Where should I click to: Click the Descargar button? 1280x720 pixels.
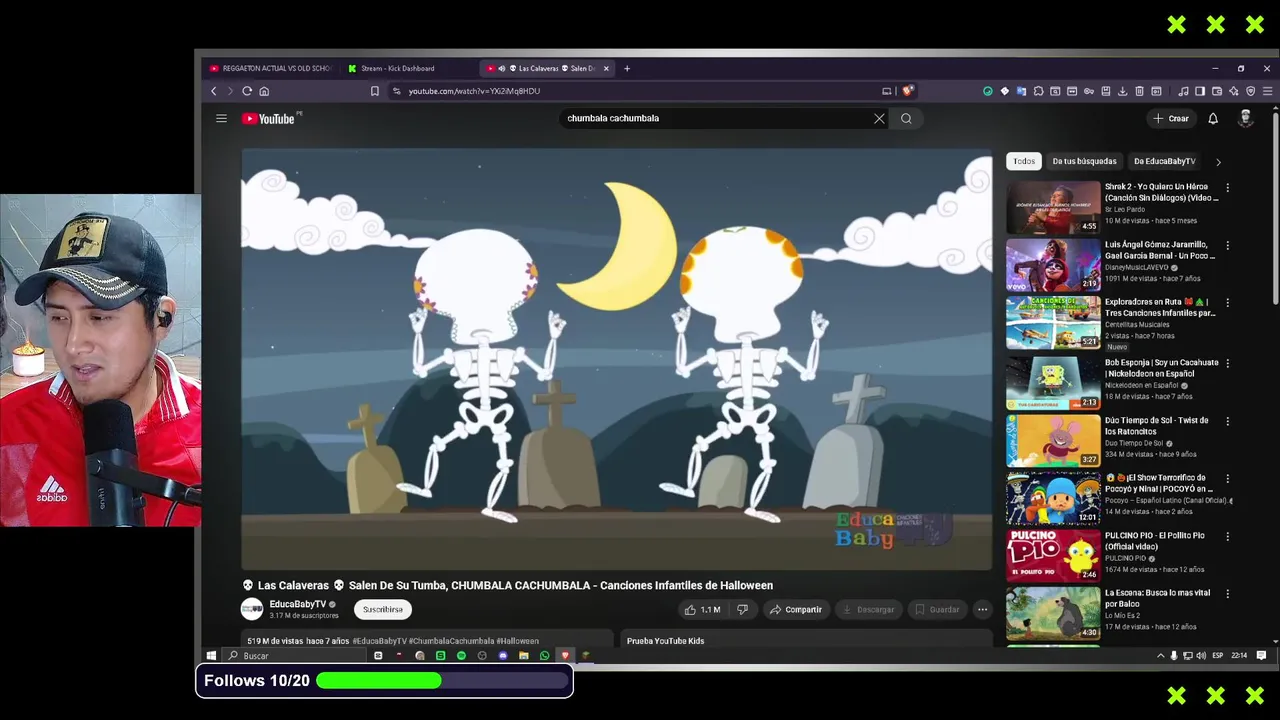(x=867, y=609)
